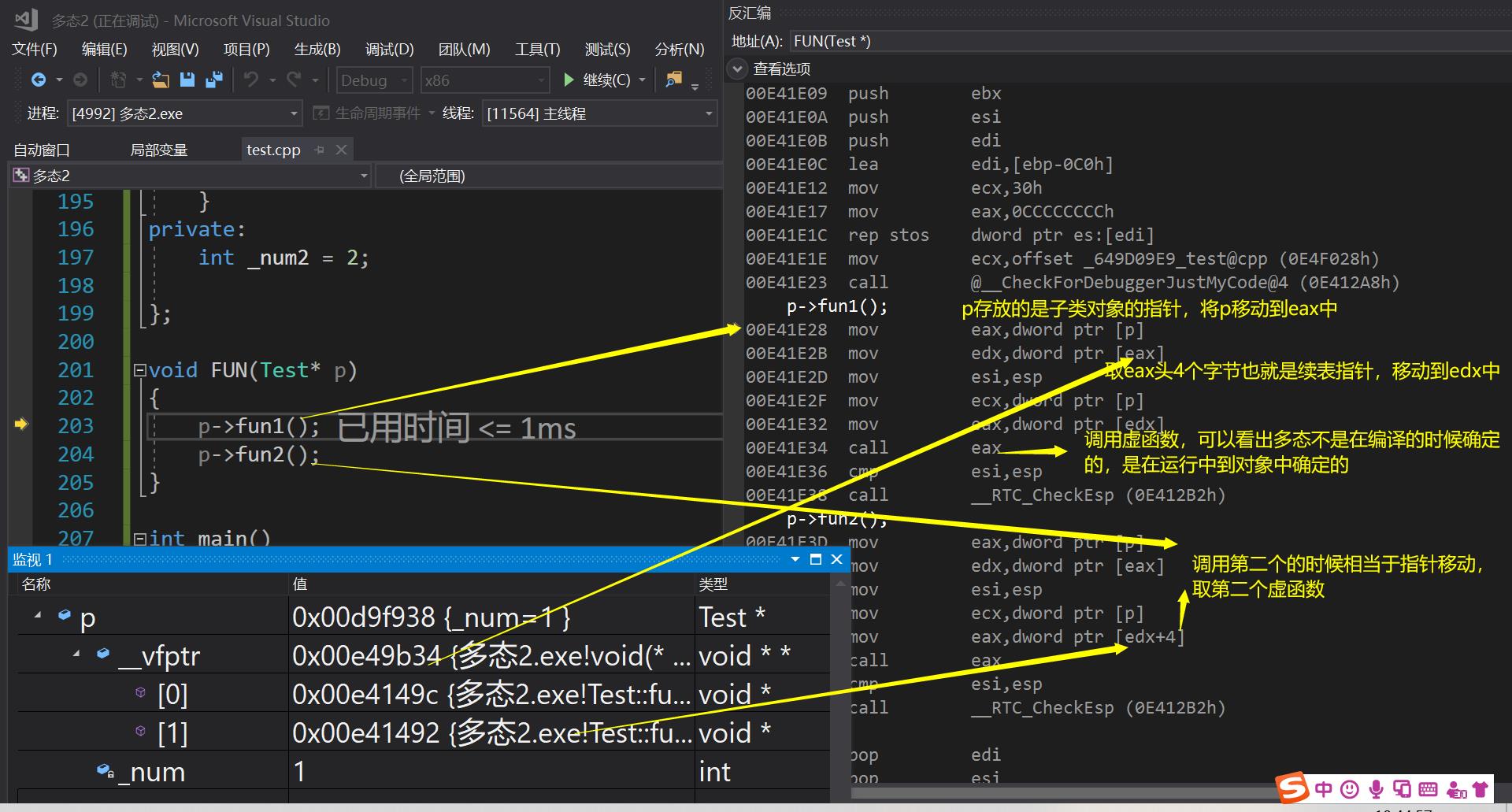Open the 生成(B) menu
1512x812 pixels.
[x=317, y=49]
